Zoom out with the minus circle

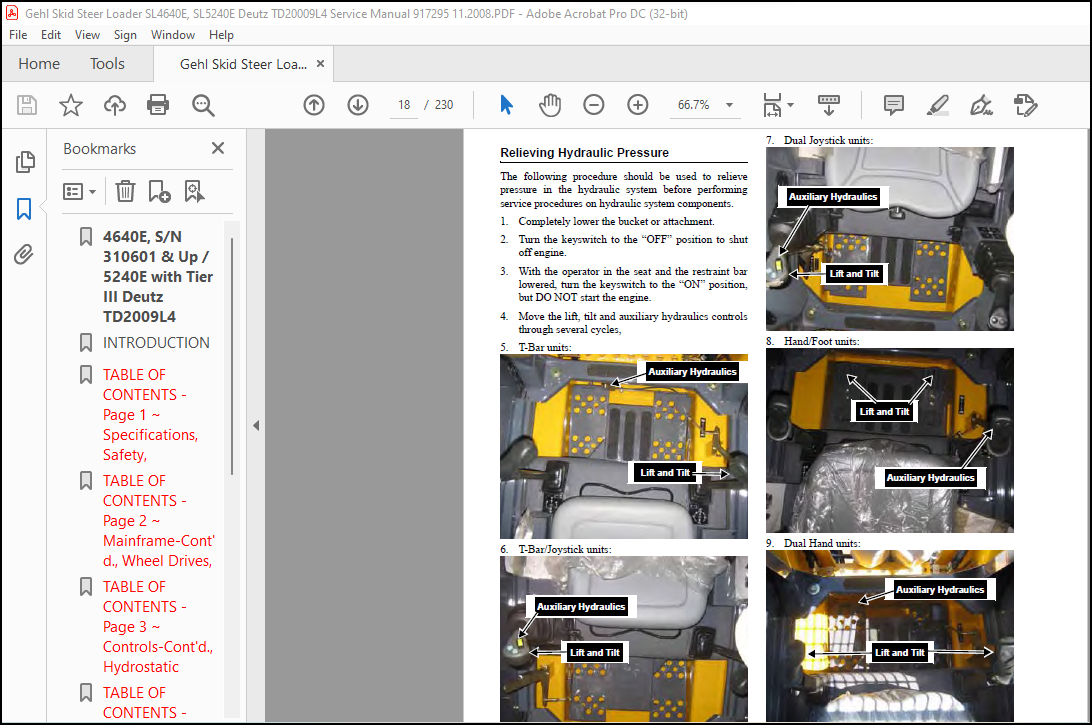[x=593, y=105]
